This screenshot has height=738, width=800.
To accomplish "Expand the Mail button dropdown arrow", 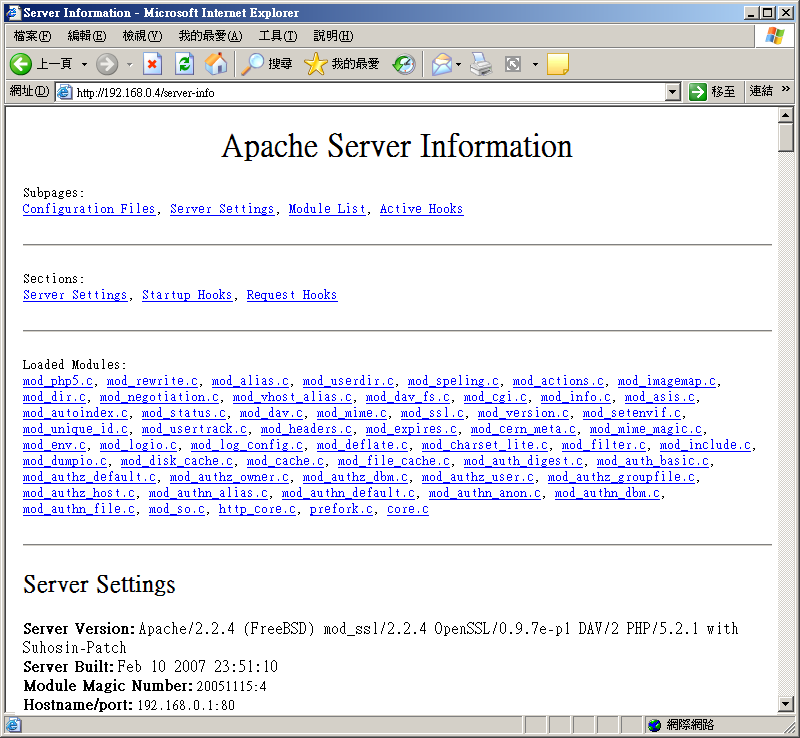I will tap(458, 64).
